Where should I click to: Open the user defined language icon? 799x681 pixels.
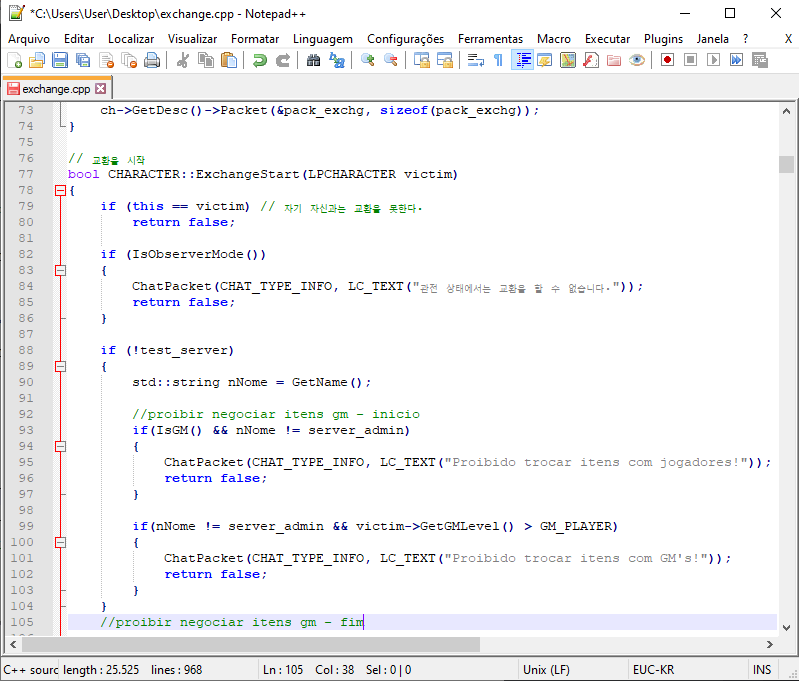[545, 61]
